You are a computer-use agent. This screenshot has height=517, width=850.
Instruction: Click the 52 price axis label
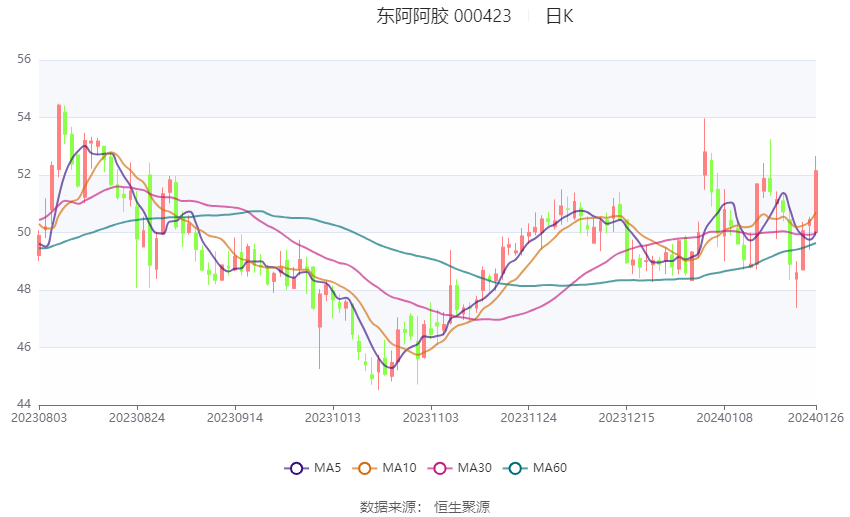tap(24, 174)
